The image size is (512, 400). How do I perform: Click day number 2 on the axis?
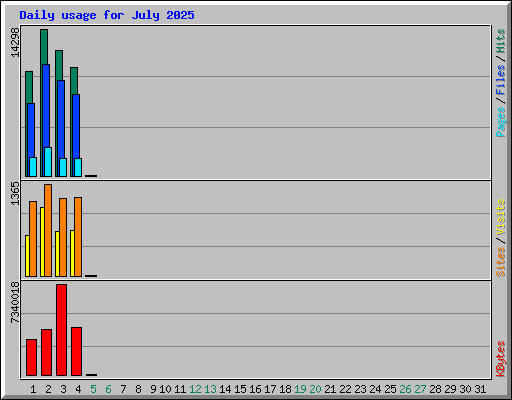click(x=48, y=389)
